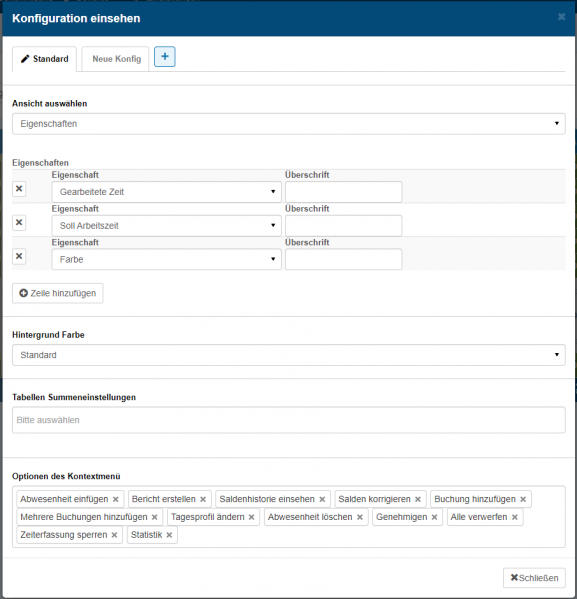Image resolution: width=577 pixels, height=599 pixels.
Task: Click the Tabellen Summeneinstellungen selection field
Action: [x=288, y=420]
